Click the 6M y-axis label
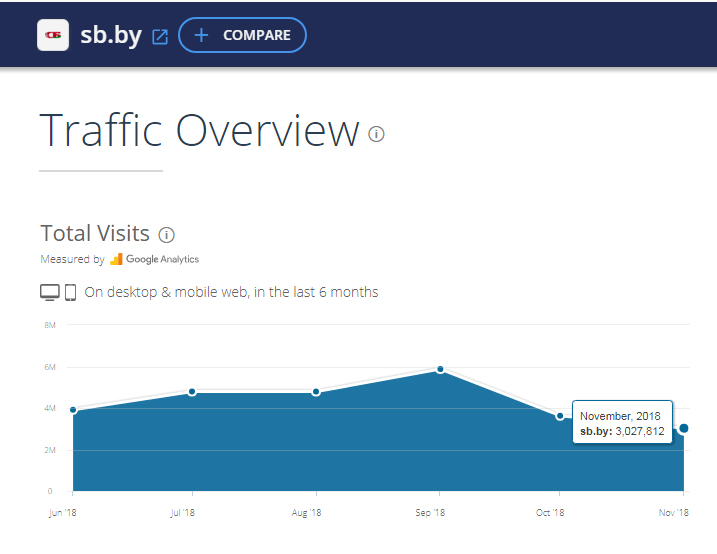Screen dimensions: 717x554 (50, 367)
